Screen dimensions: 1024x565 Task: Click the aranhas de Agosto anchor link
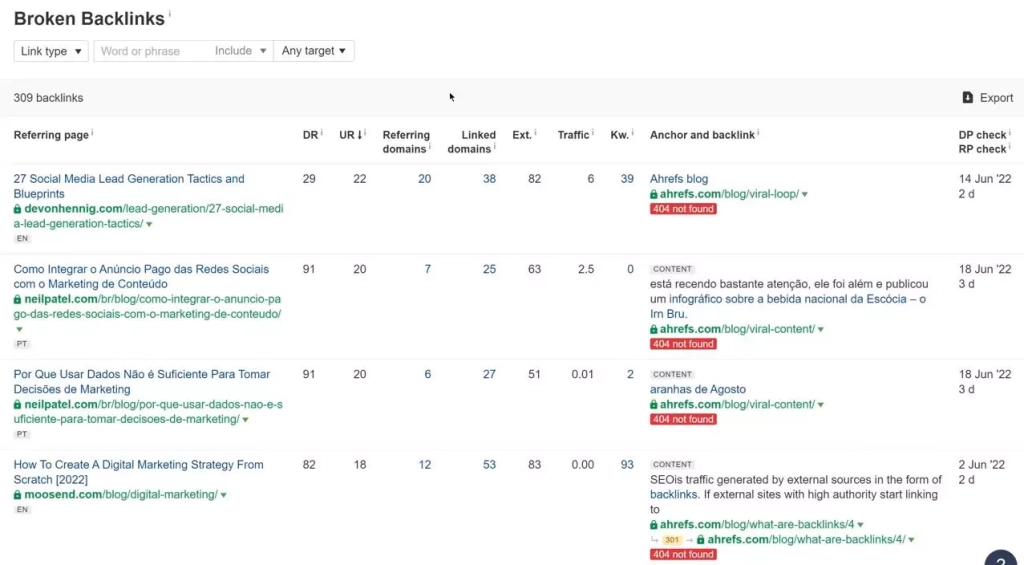(697, 389)
